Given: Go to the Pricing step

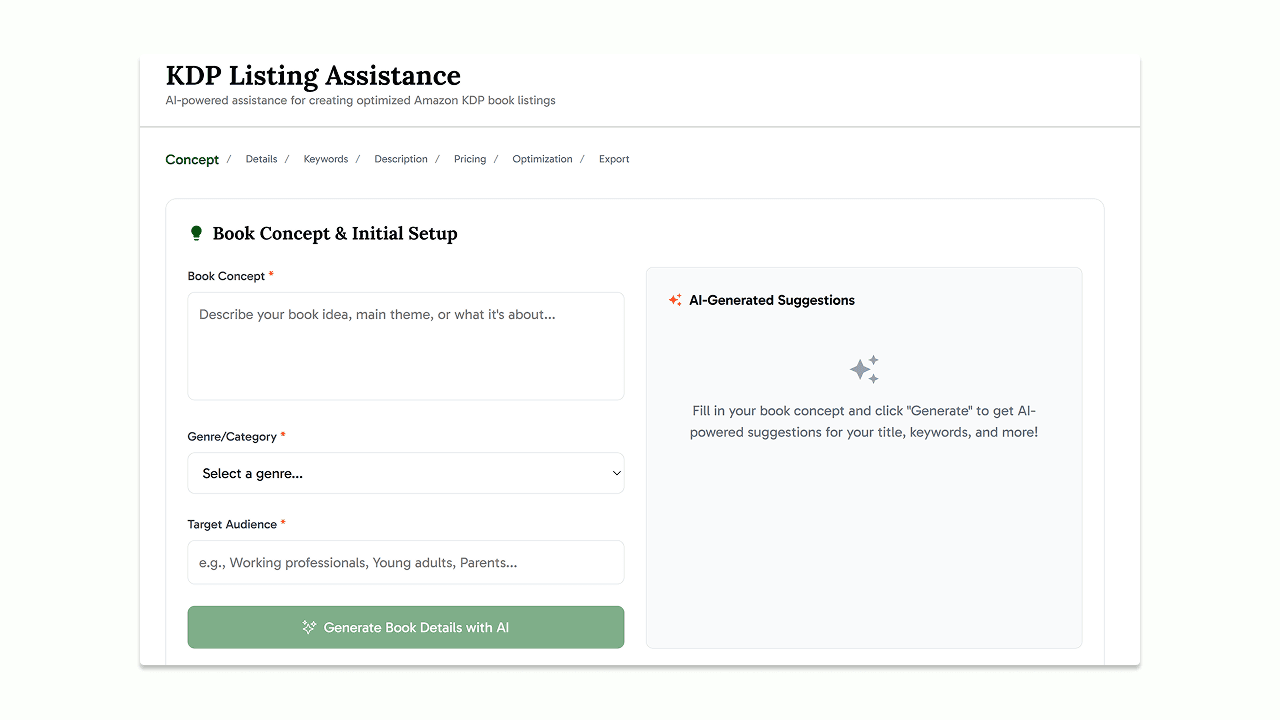Looking at the screenshot, I should pyautogui.click(x=470, y=159).
